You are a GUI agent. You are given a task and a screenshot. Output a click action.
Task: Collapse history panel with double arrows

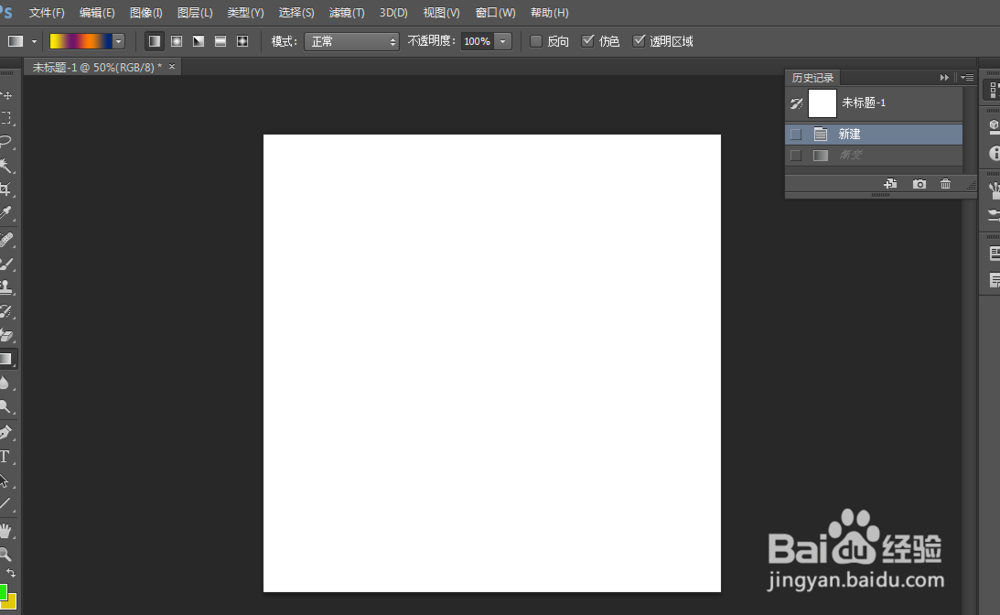point(944,77)
